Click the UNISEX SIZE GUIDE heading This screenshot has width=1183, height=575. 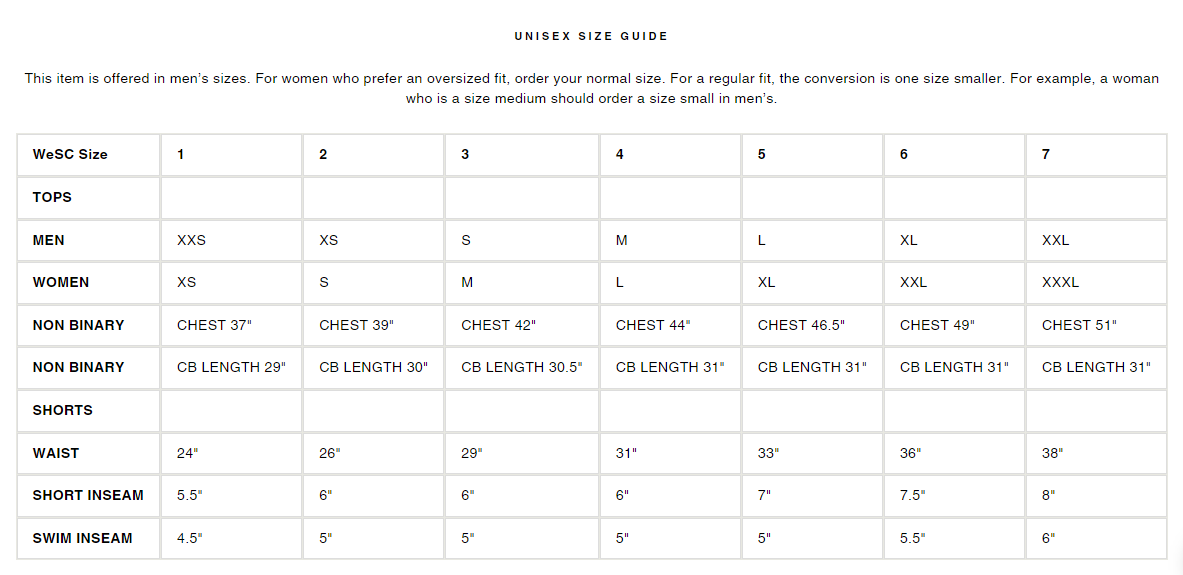click(591, 36)
